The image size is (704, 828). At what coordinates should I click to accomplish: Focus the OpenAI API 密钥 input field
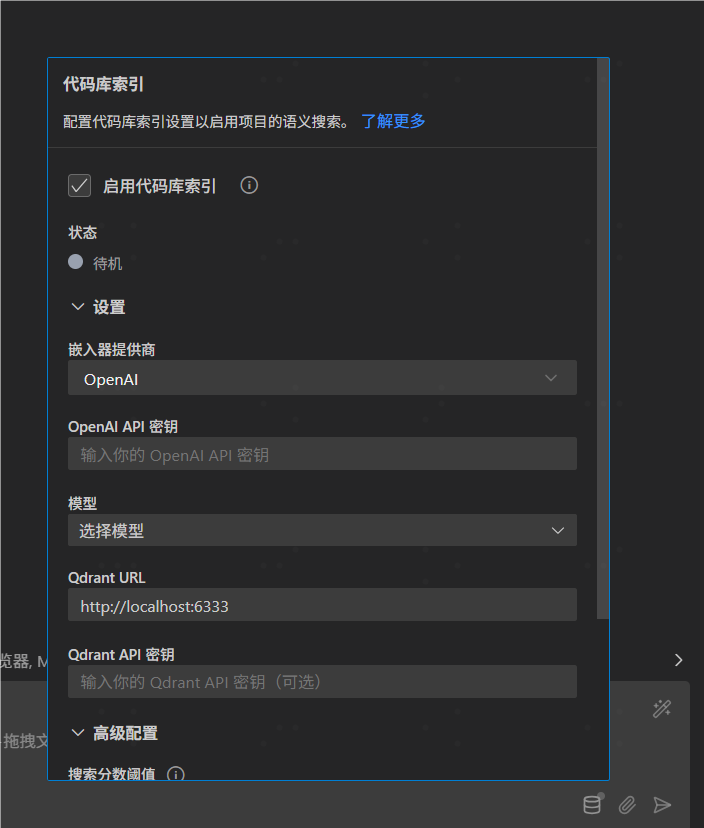(x=322, y=454)
